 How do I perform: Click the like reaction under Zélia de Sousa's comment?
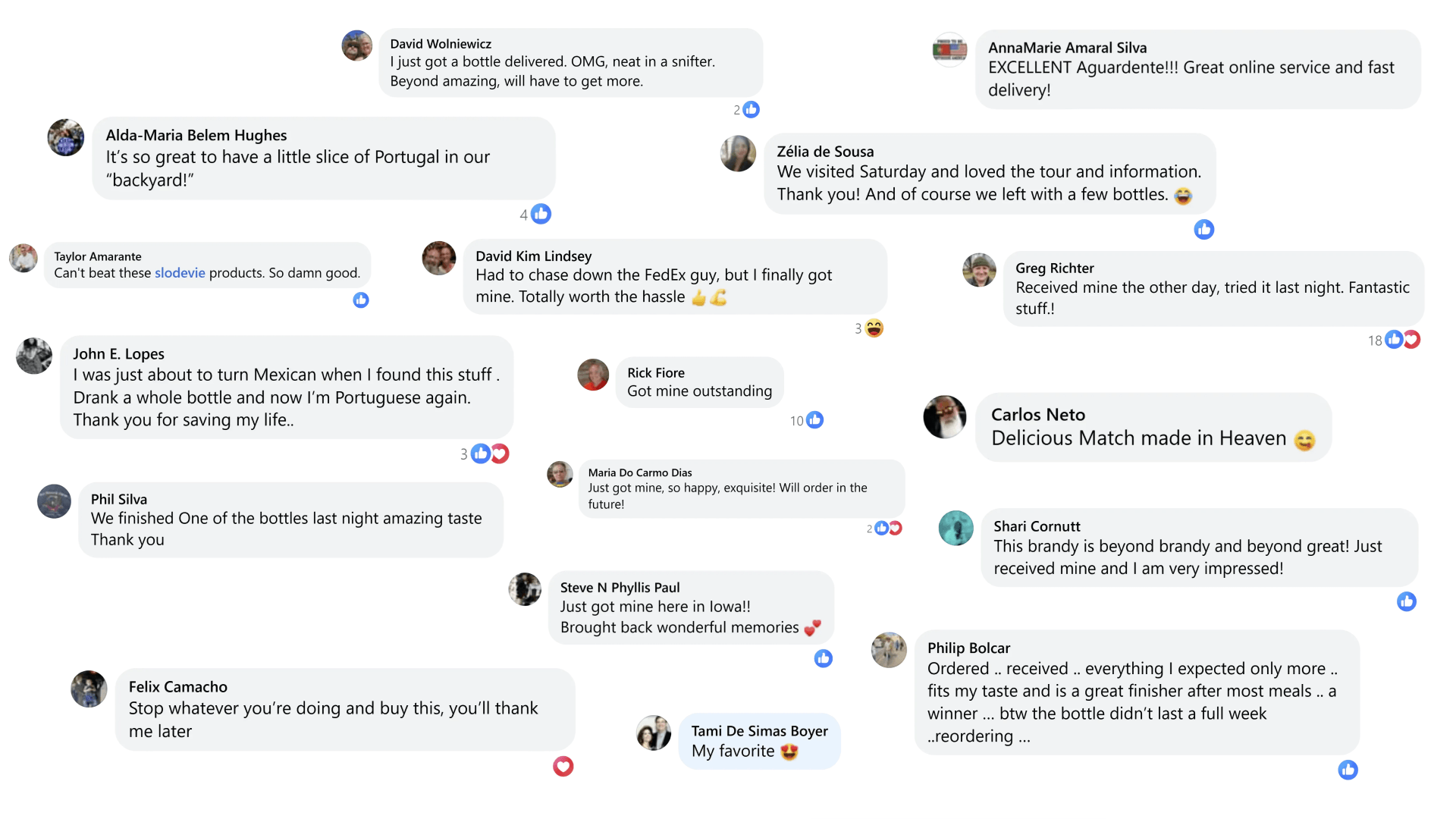1204,230
